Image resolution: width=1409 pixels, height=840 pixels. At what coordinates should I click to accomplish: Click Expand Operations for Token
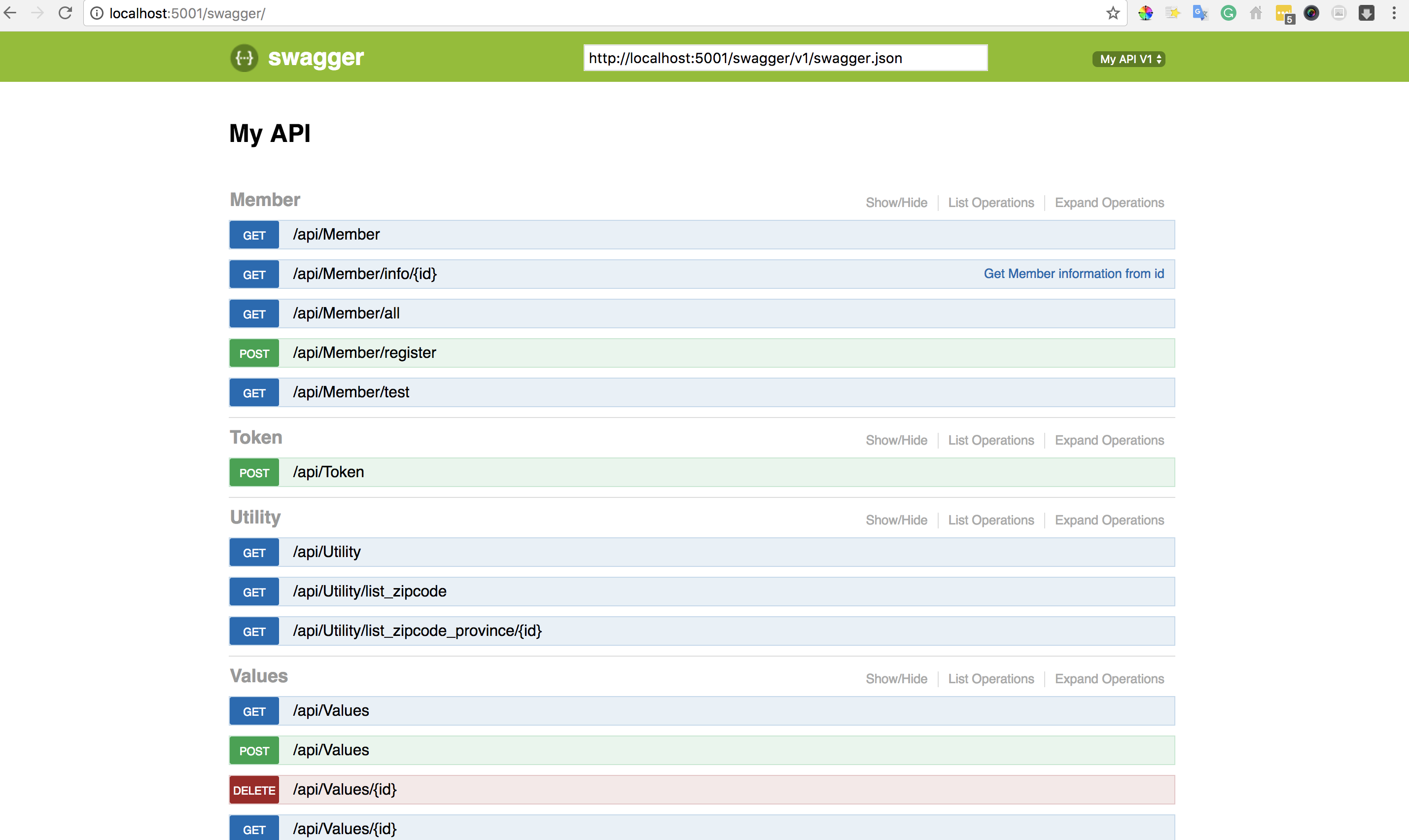(x=1109, y=440)
